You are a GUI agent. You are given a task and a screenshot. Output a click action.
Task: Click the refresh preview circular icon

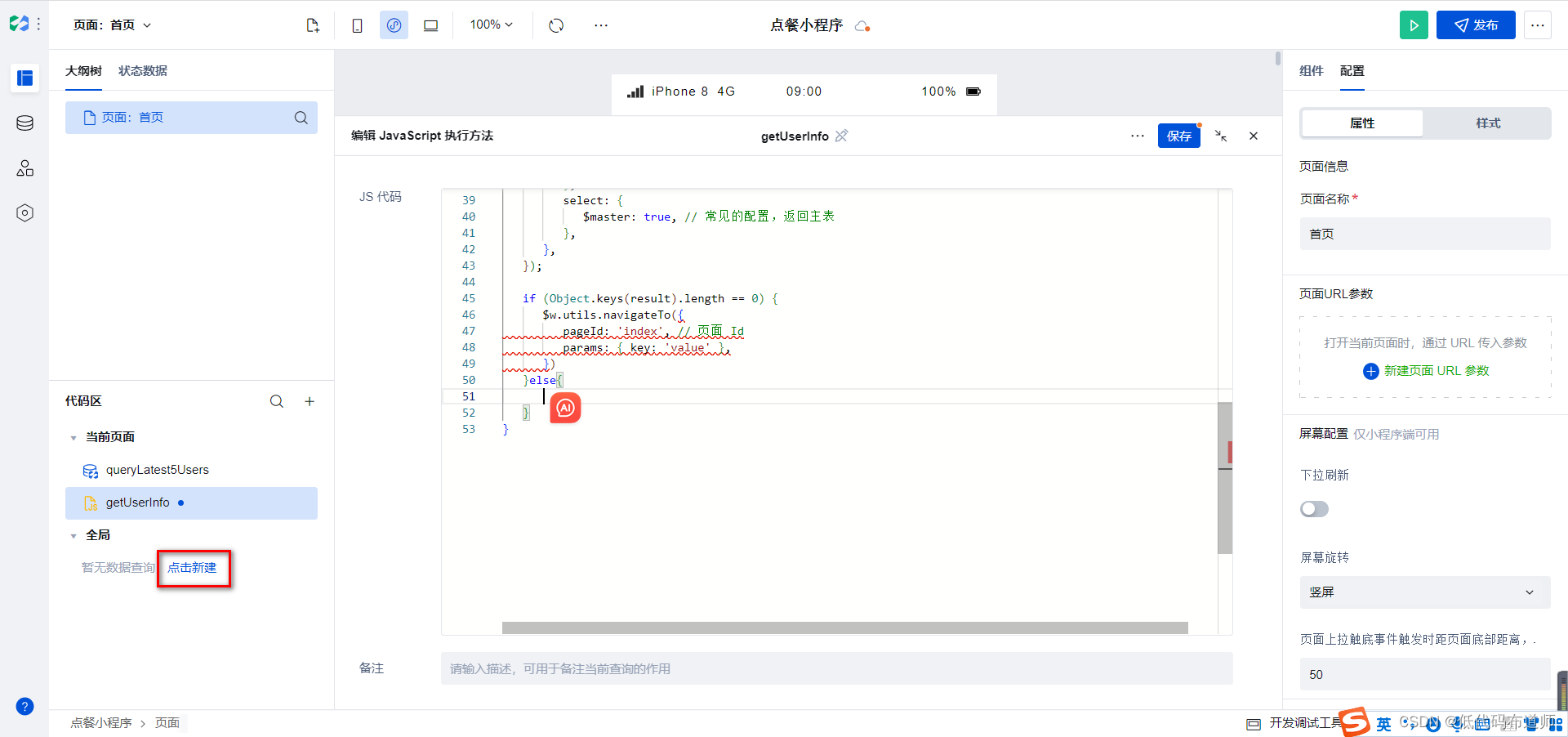(x=556, y=25)
